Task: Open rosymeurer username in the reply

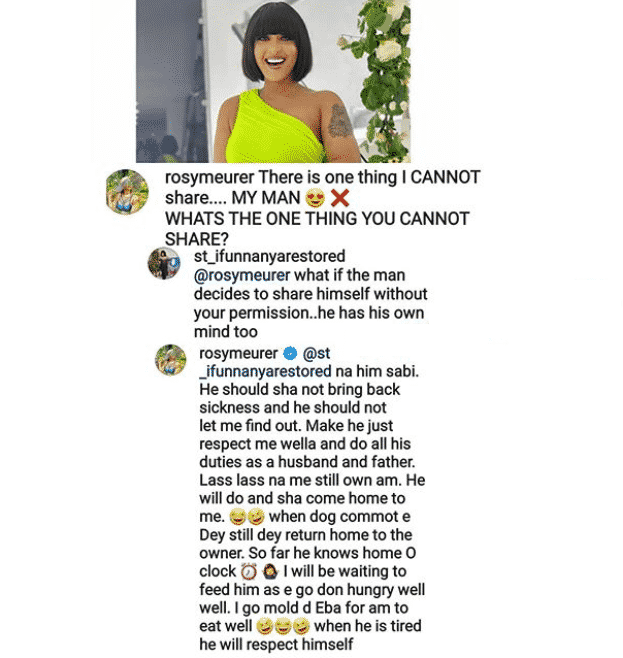Action: click(238, 353)
